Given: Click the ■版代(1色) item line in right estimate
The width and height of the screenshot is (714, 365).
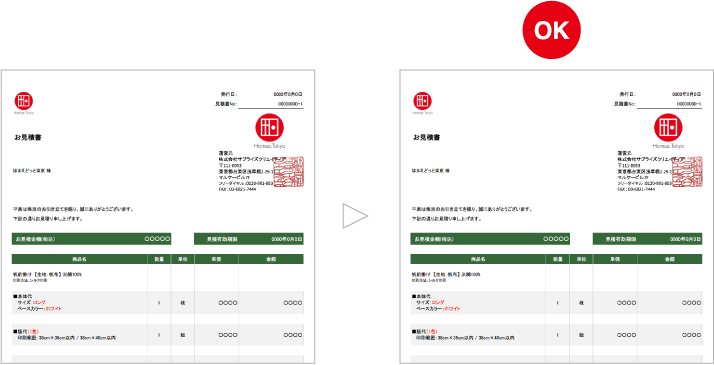Looking at the screenshot, I should point(426,332).
